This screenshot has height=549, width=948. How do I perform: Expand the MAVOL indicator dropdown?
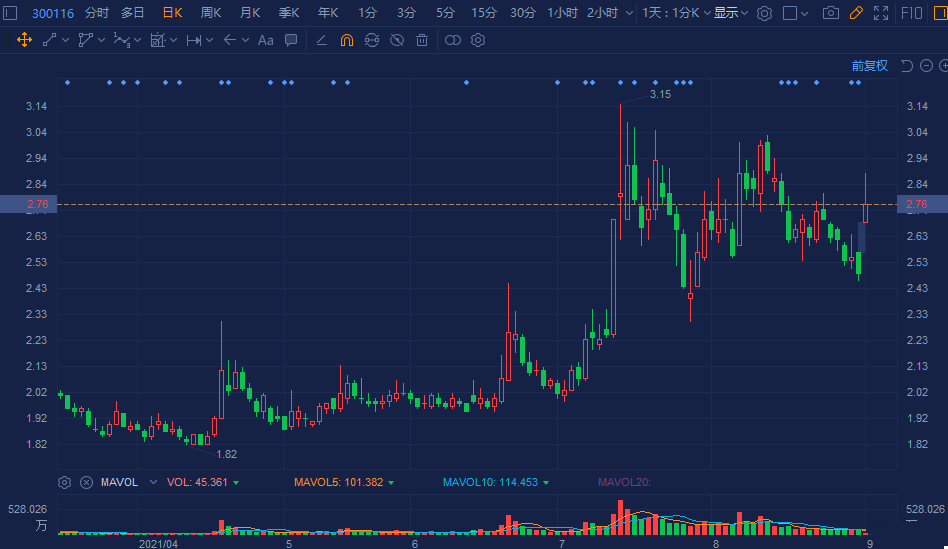(x=153, y=482)
